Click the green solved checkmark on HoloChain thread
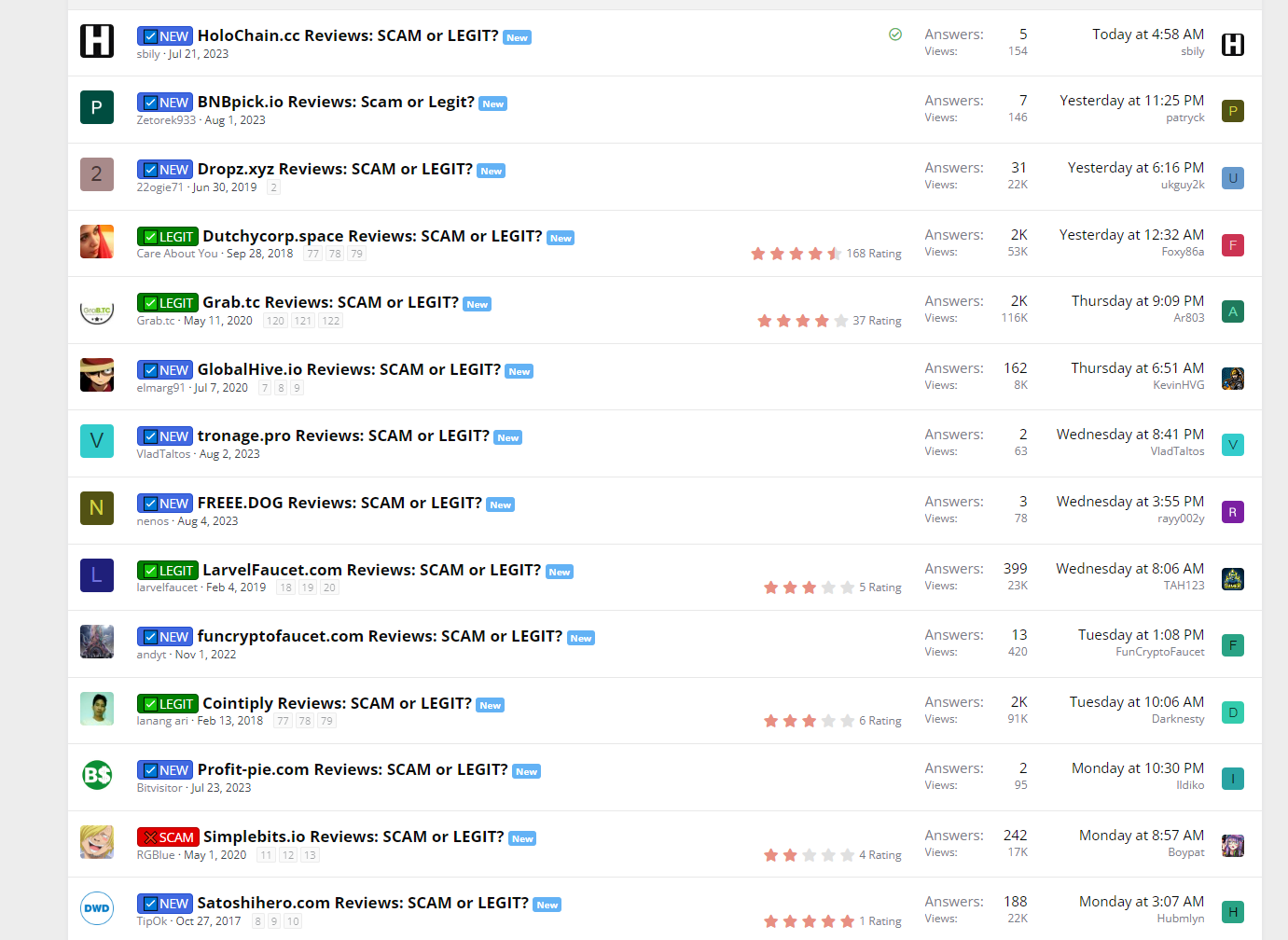Viewport: 1288px width, 940px height. click(x=895, y=35)
